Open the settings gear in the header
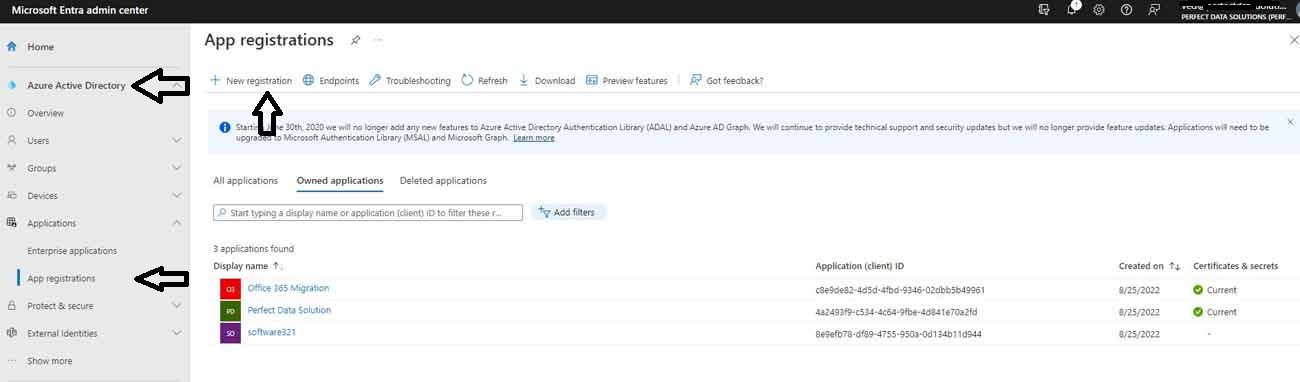Viewport: 1300px width, 382px height. (1099, 9)
